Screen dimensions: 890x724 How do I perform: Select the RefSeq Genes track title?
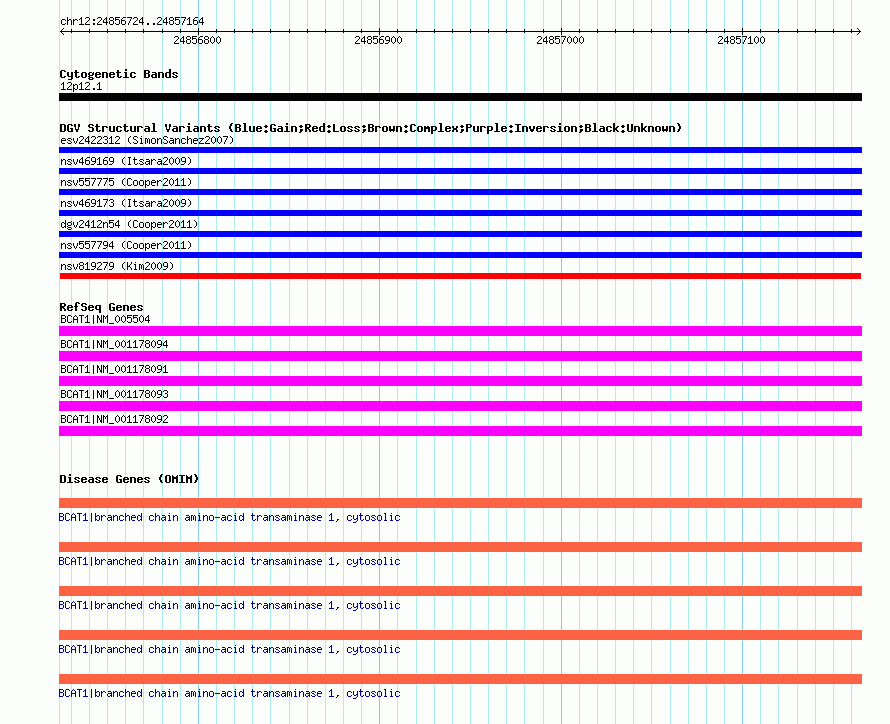pyautogui.click(x=101, y=308)
